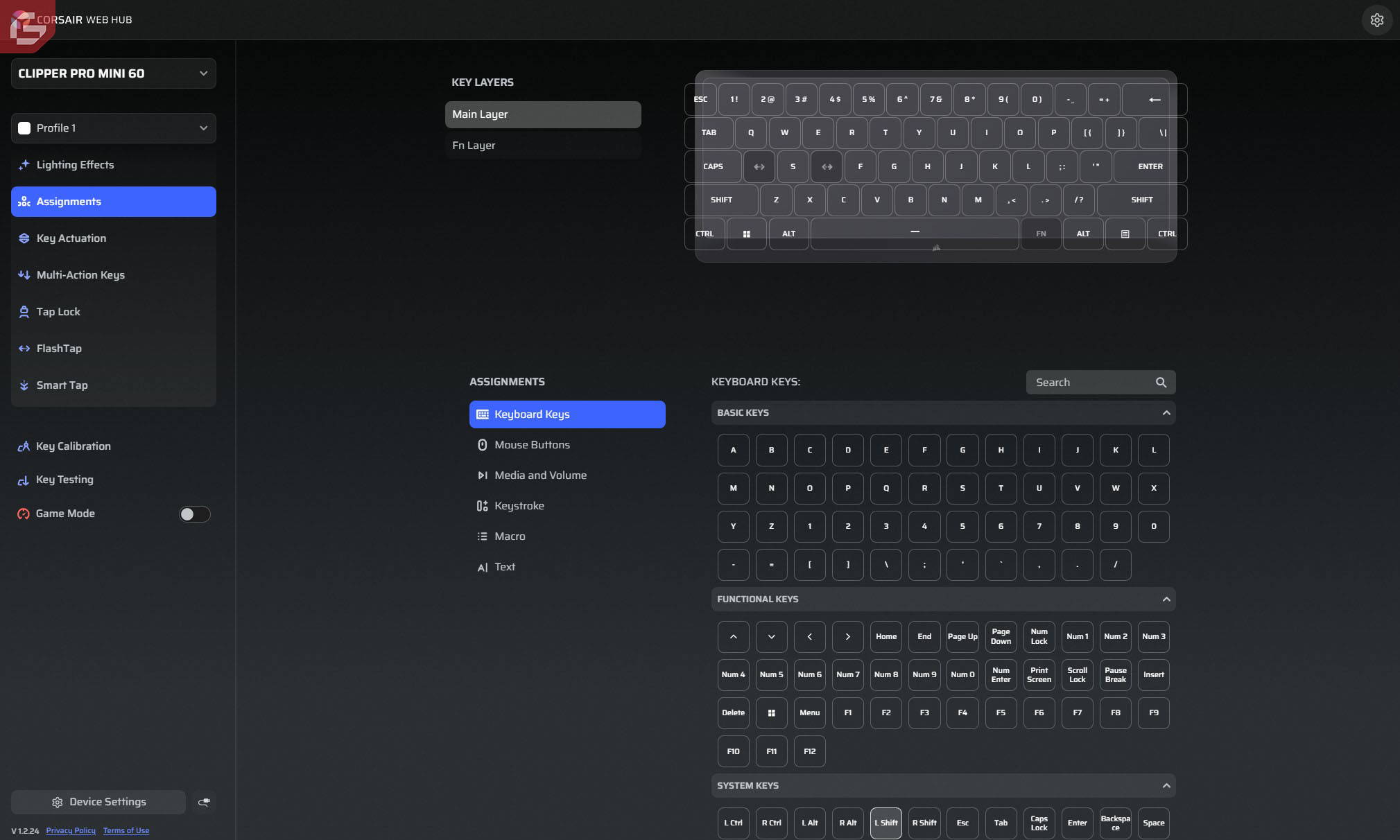Pick the F12 functional key
This screenshot has height=840, width=1400.
pyautogui.click(x=810, y=752)
